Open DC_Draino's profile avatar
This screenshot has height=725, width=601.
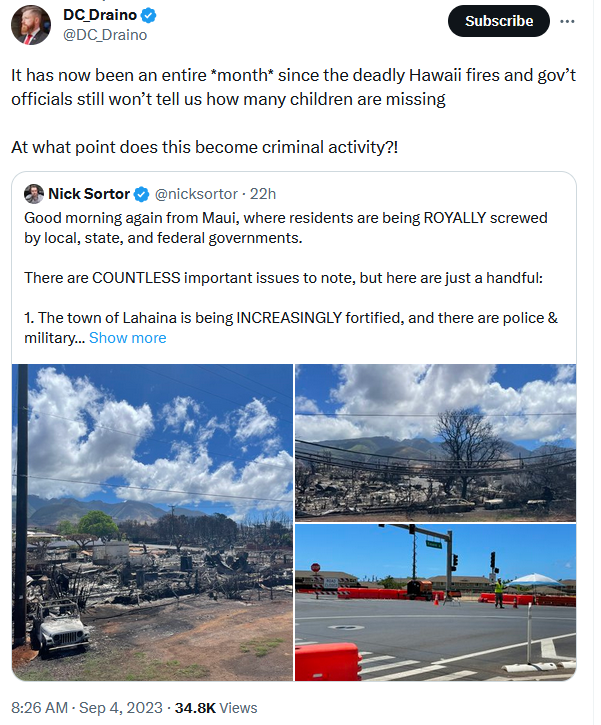(x=31, y=25)
